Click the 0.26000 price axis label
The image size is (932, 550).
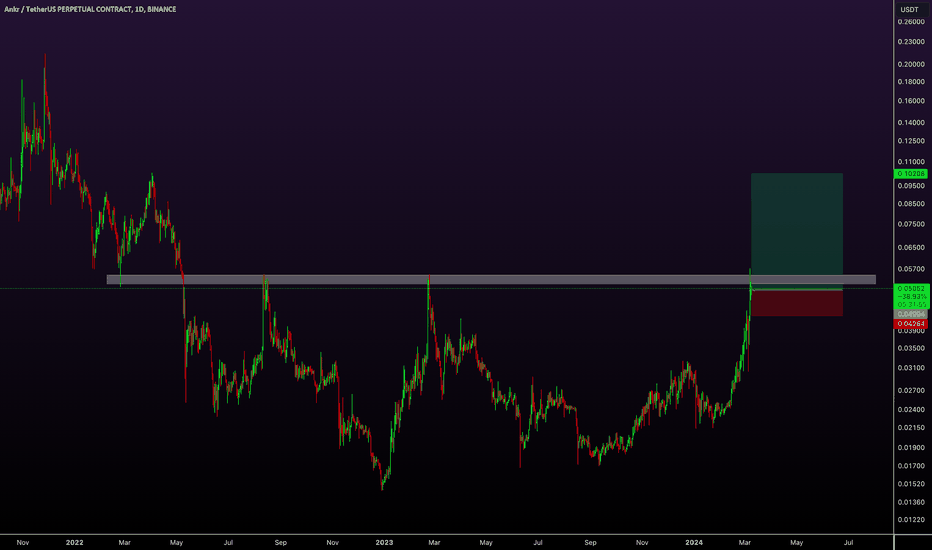[x=911, y=21]
